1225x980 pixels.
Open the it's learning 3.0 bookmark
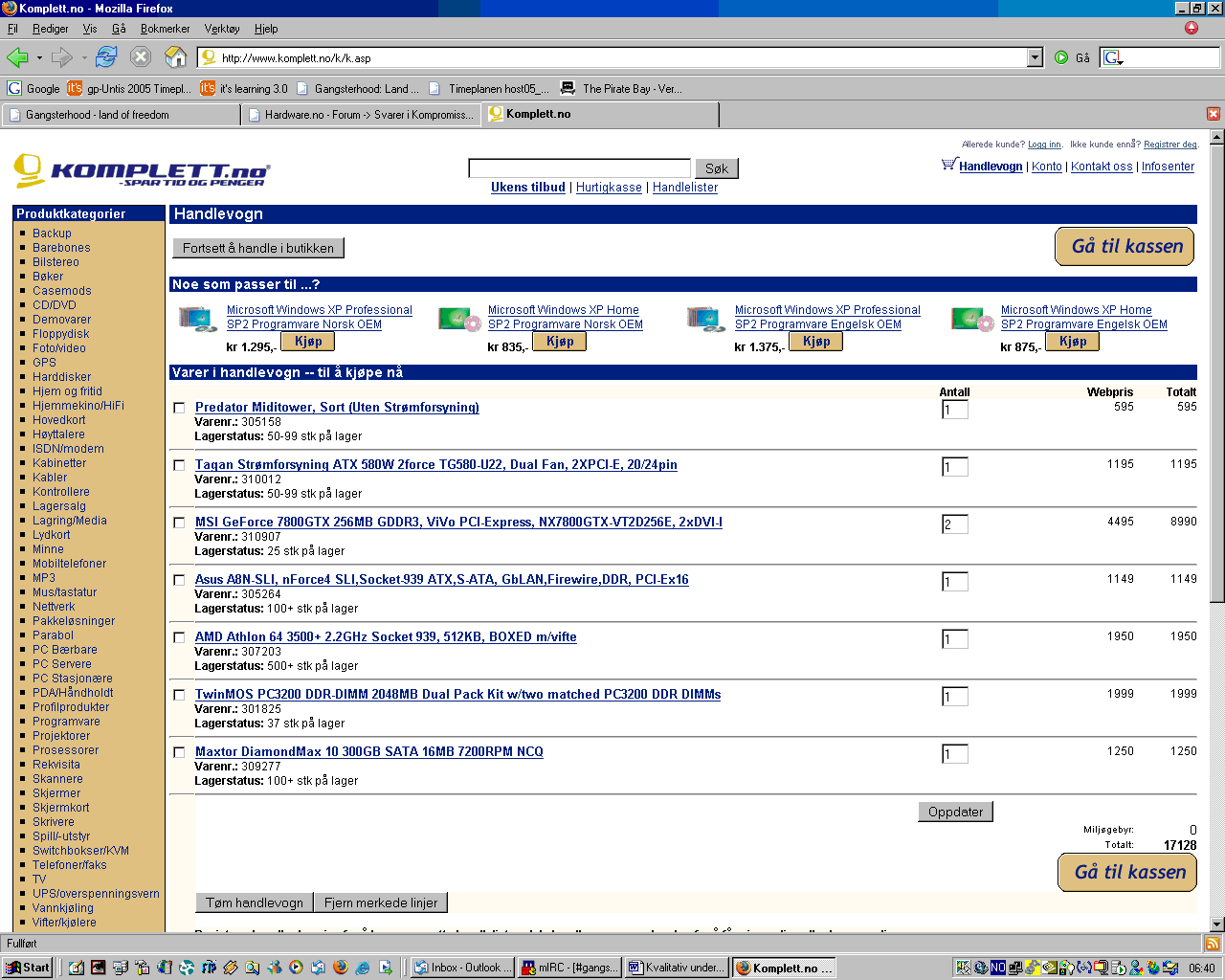click(x=244, y=88)
